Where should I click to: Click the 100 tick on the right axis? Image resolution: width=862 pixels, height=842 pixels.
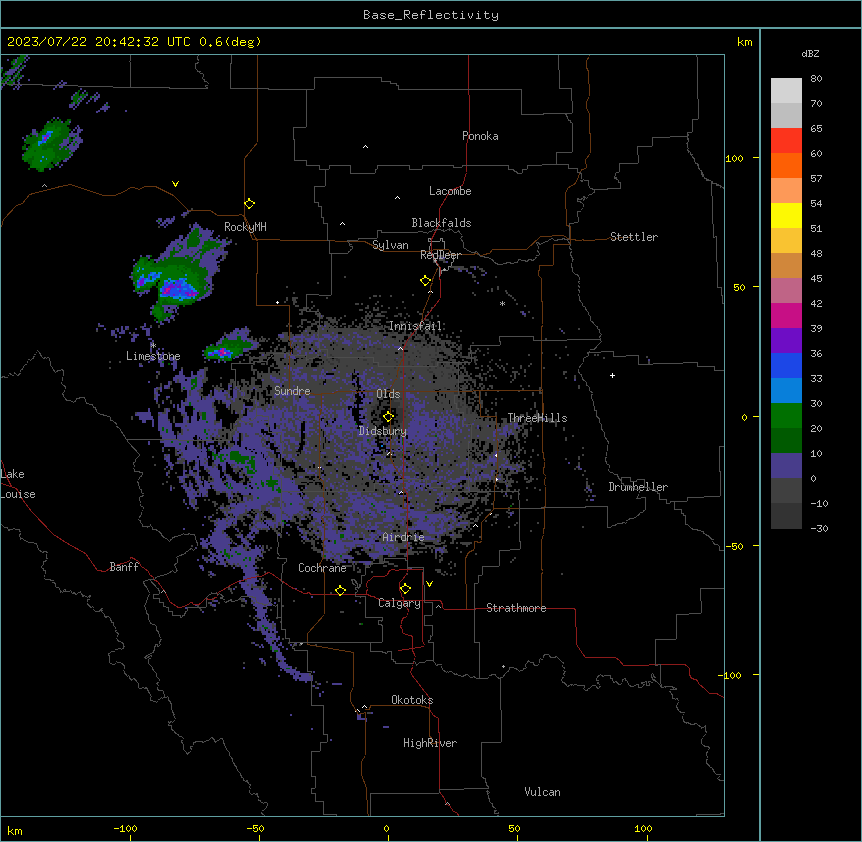(x=734, y=158)
